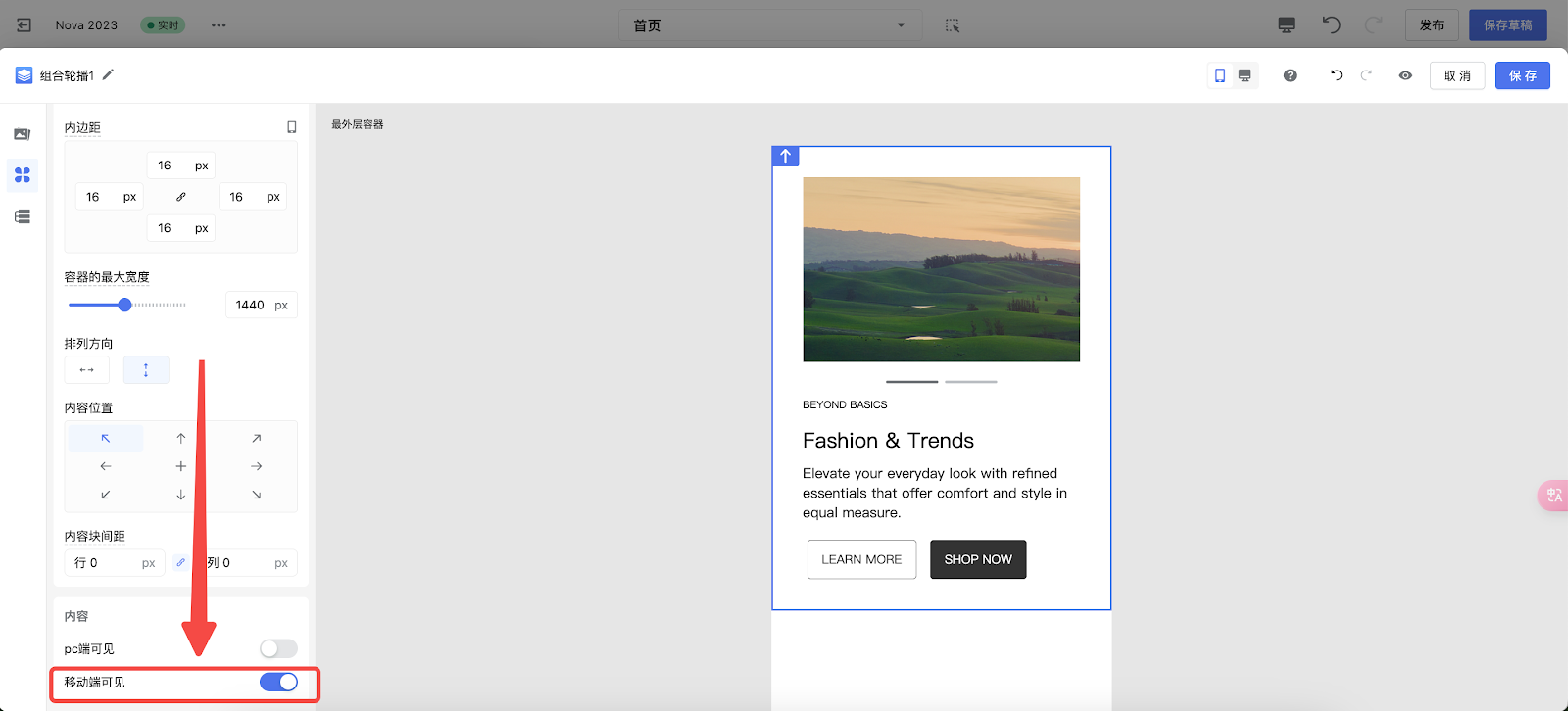Click the SHOP NOW button in the preview
This screenshot has height=711, width=1568.
click(x=978, y=559)
